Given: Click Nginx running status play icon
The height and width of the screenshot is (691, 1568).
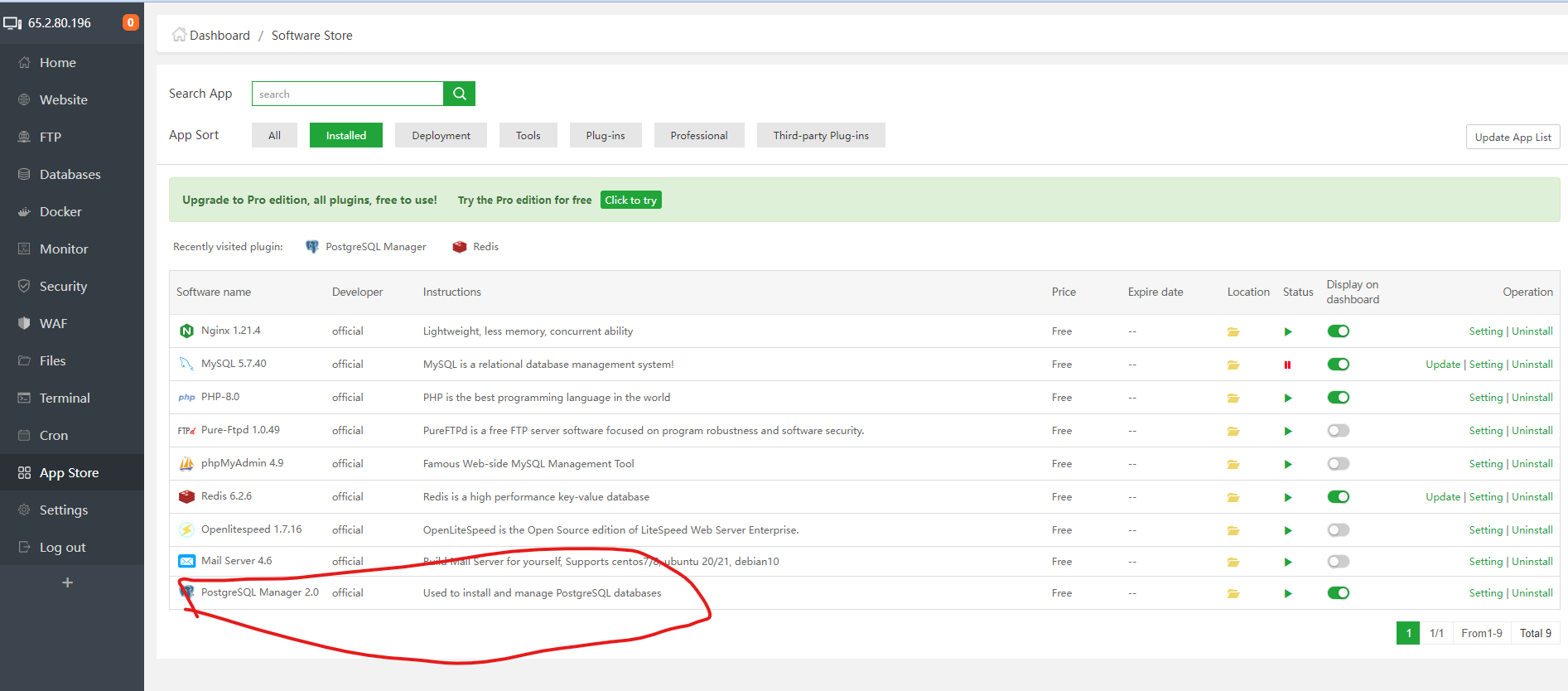Looking at the screenshot, I should point(1288,331).
